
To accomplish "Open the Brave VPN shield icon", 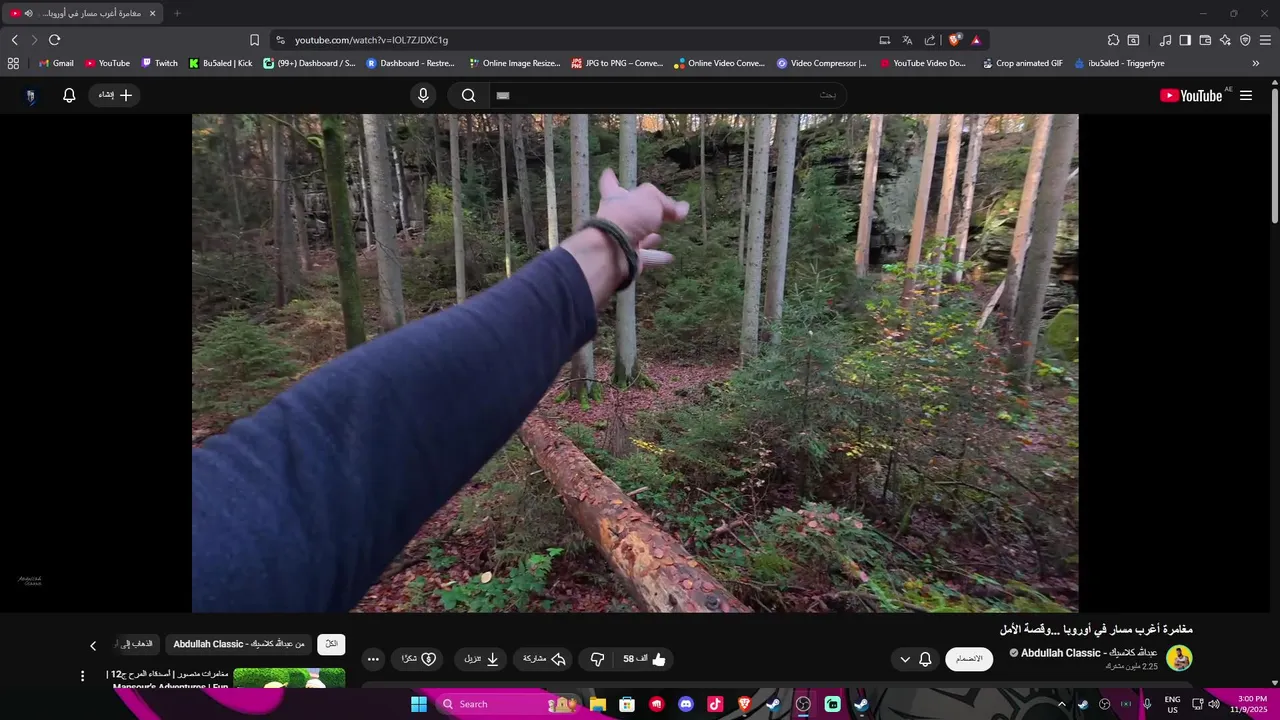I will [x=1245, y=40].
